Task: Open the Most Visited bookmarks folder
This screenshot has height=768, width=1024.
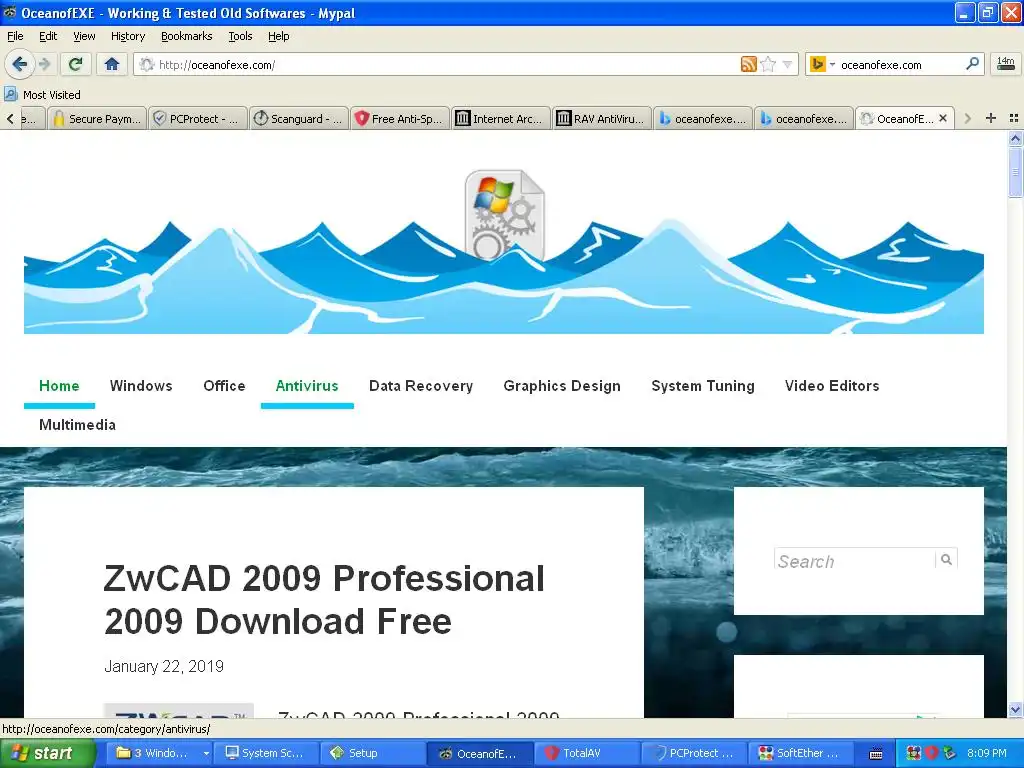Action: (42, 95)
